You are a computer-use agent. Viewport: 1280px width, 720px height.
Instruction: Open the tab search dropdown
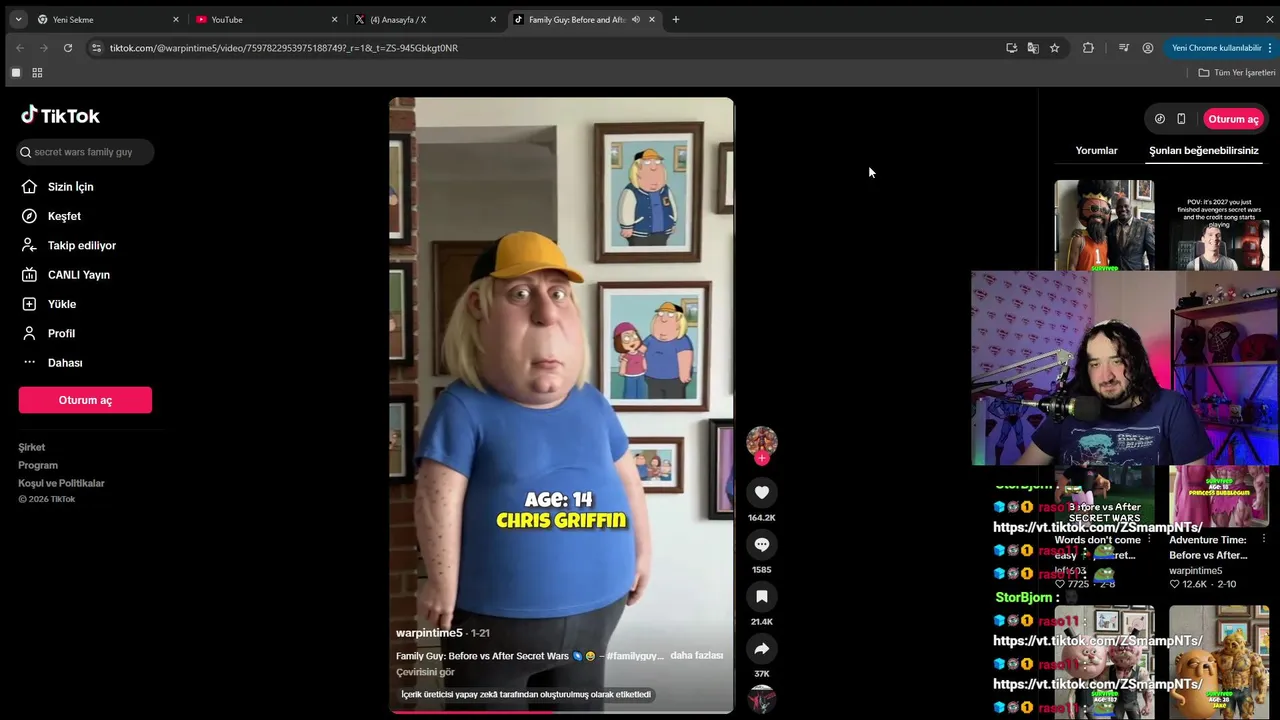click(18, 19)
